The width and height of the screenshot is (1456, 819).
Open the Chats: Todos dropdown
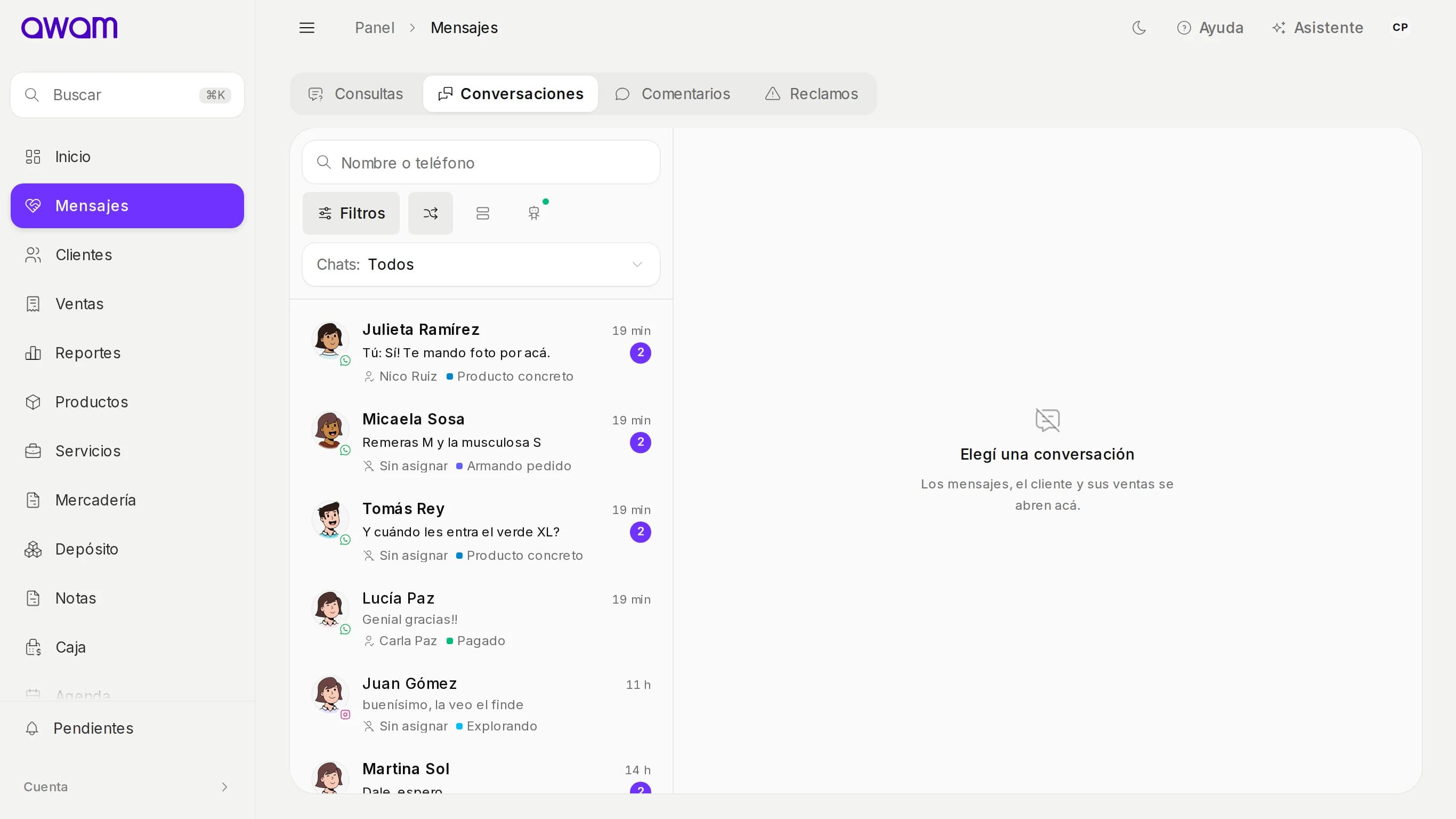coord(481,264)
